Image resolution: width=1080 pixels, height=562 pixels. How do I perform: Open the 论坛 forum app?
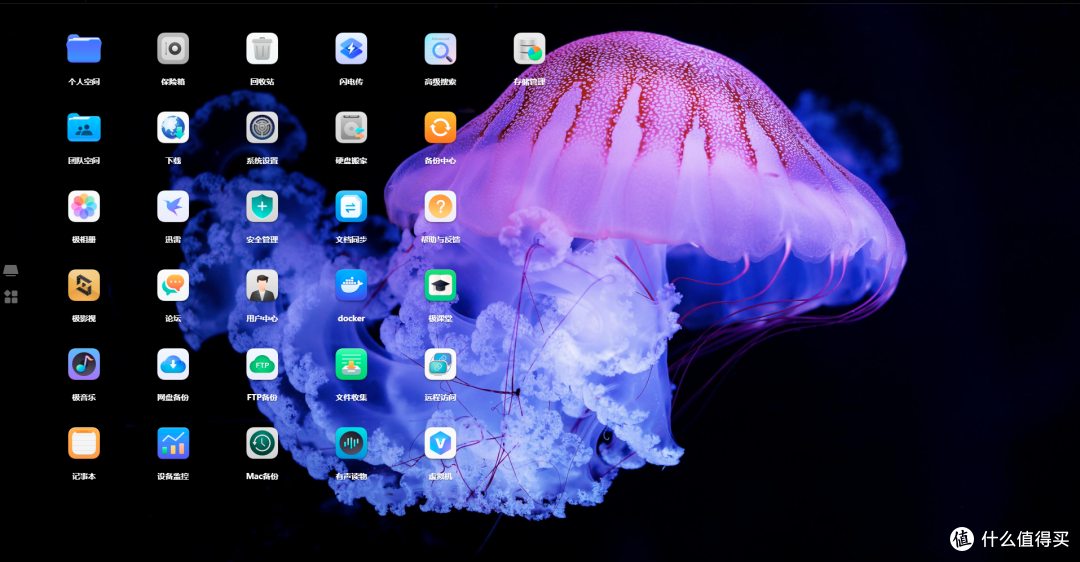click(x=173, y=286)
